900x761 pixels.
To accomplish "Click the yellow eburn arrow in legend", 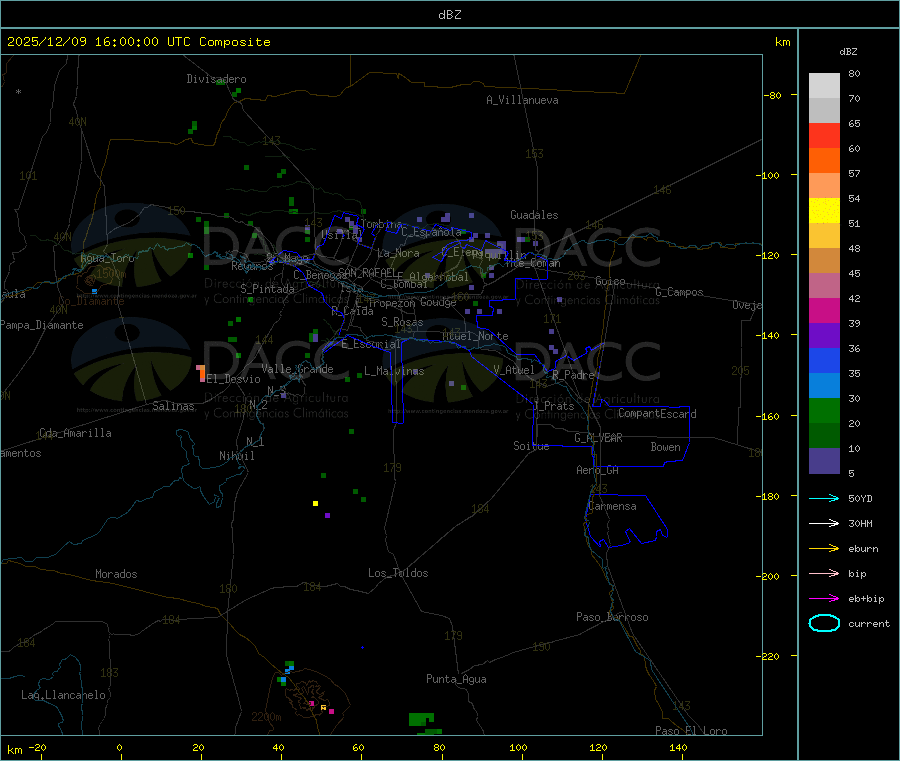I will 824,549.
